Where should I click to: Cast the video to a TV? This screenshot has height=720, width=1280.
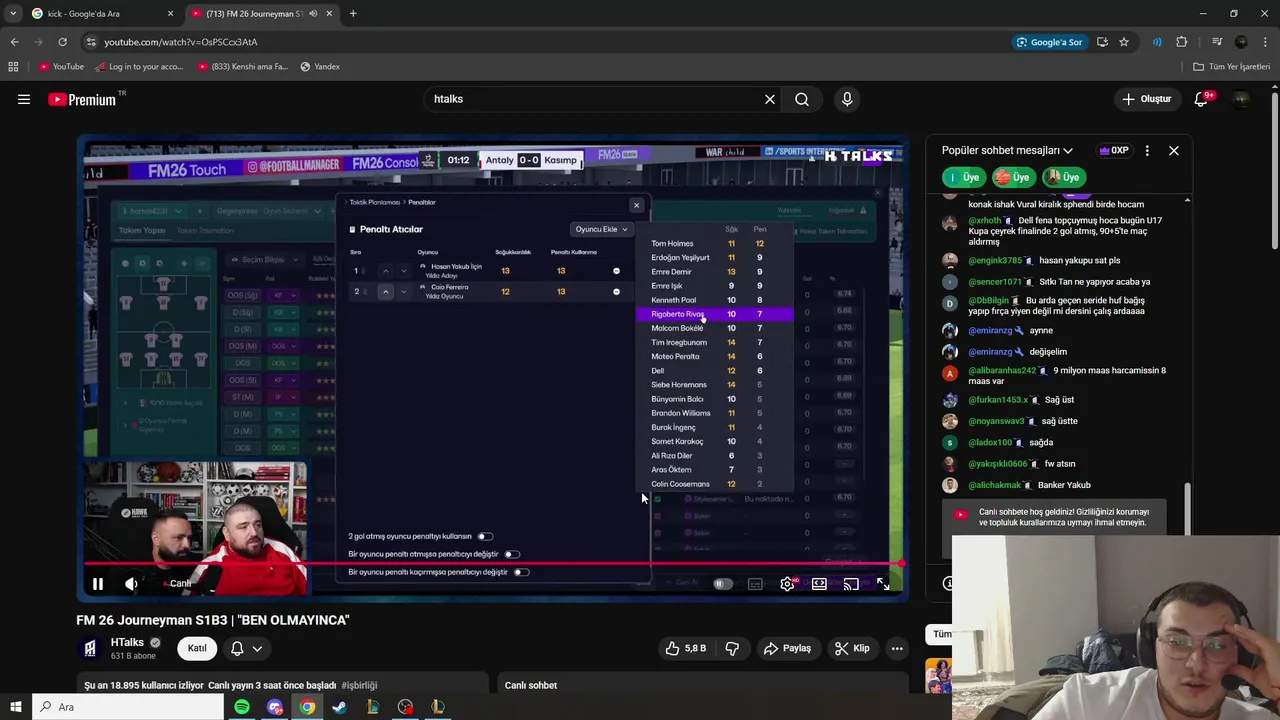click(x=851, y=584)
